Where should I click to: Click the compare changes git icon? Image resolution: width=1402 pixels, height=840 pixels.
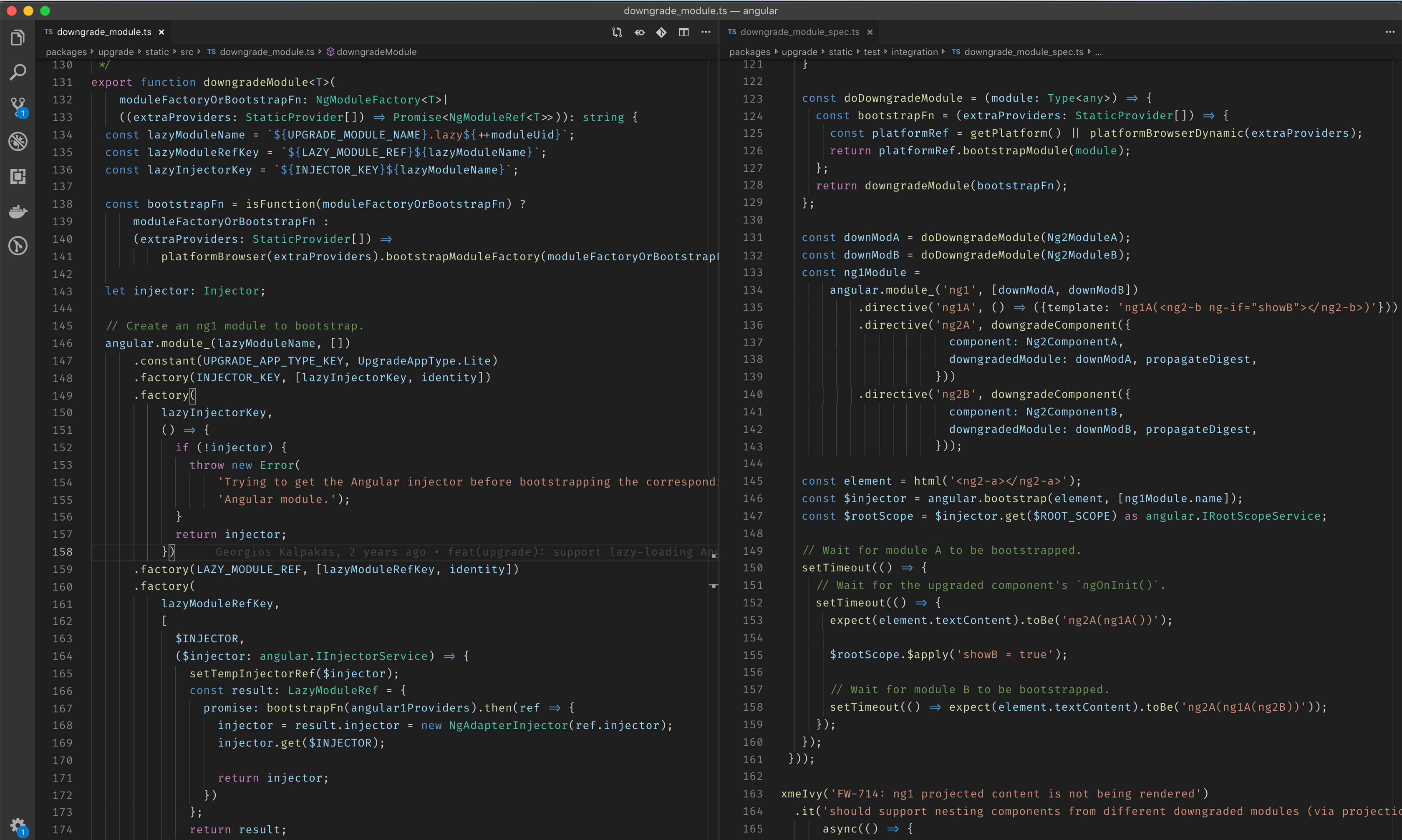coord(617,32)
